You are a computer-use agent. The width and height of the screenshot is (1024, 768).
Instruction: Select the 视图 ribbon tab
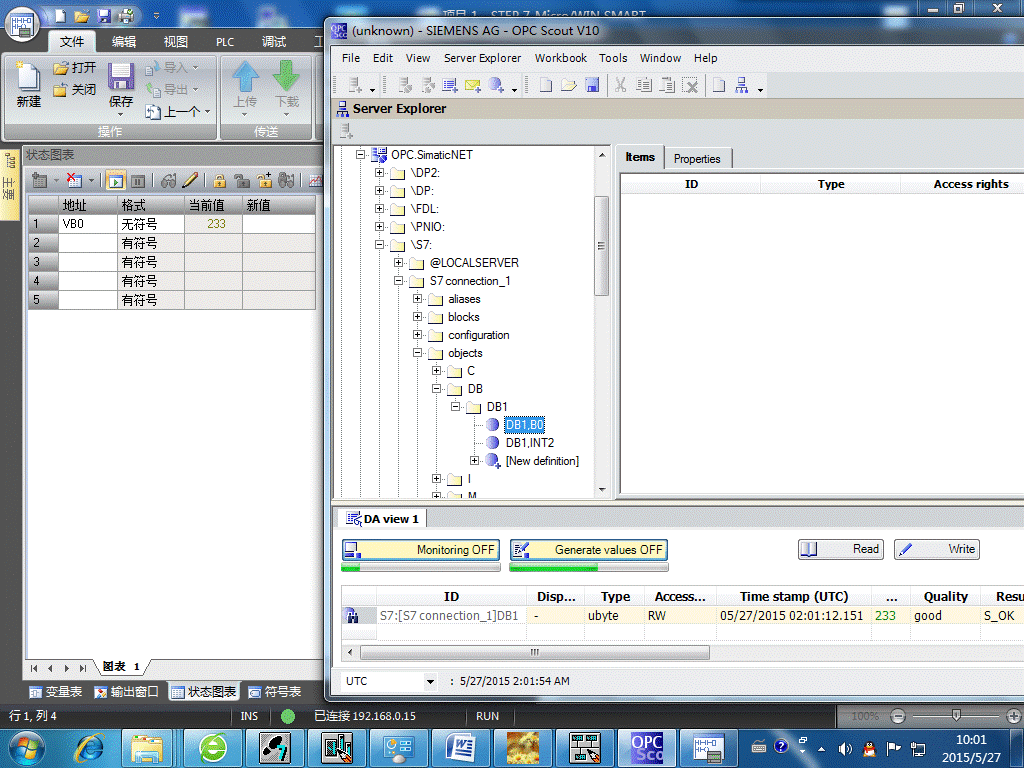175,42
